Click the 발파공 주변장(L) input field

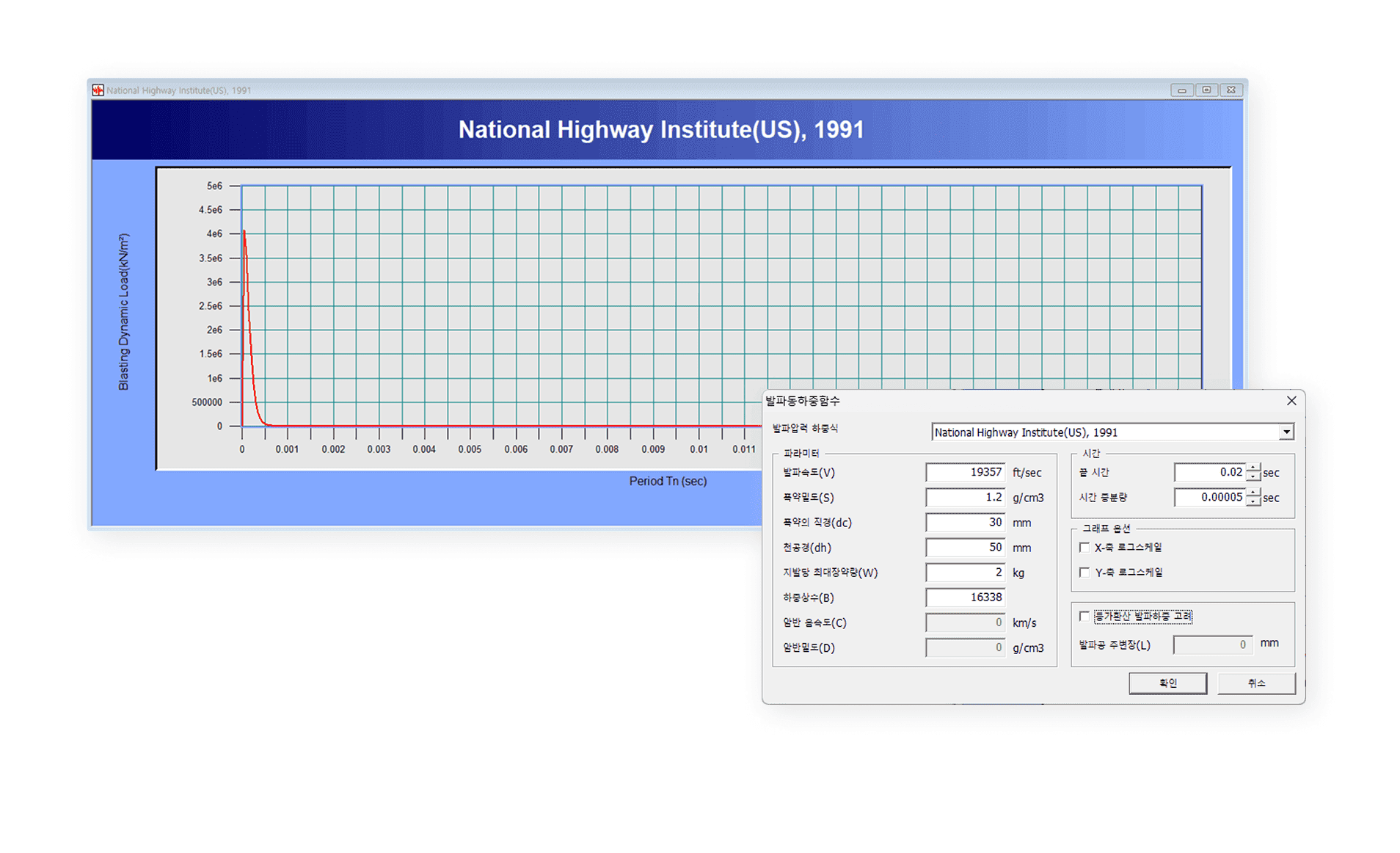coord(1213,645)
